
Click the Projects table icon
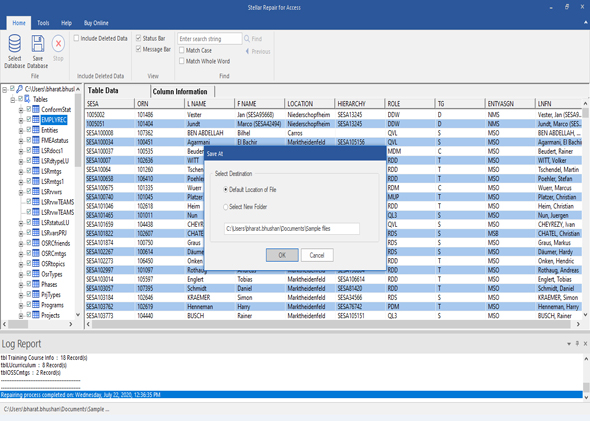click(36, 315)
